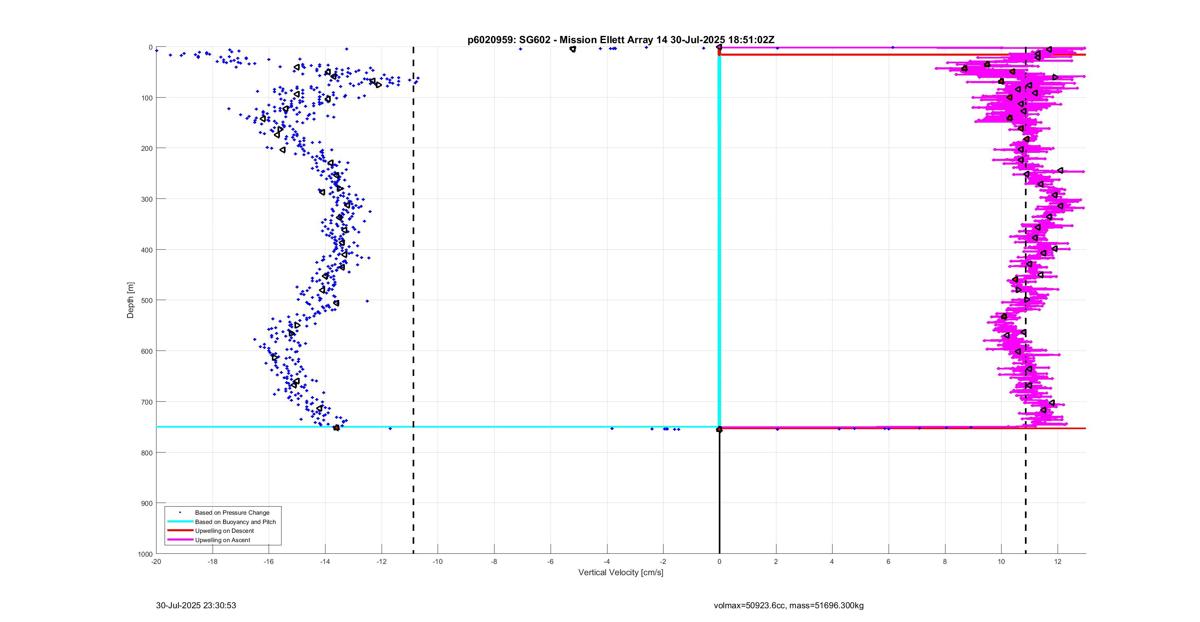Click x-axis tick label 6

click(x=889, y=561)
